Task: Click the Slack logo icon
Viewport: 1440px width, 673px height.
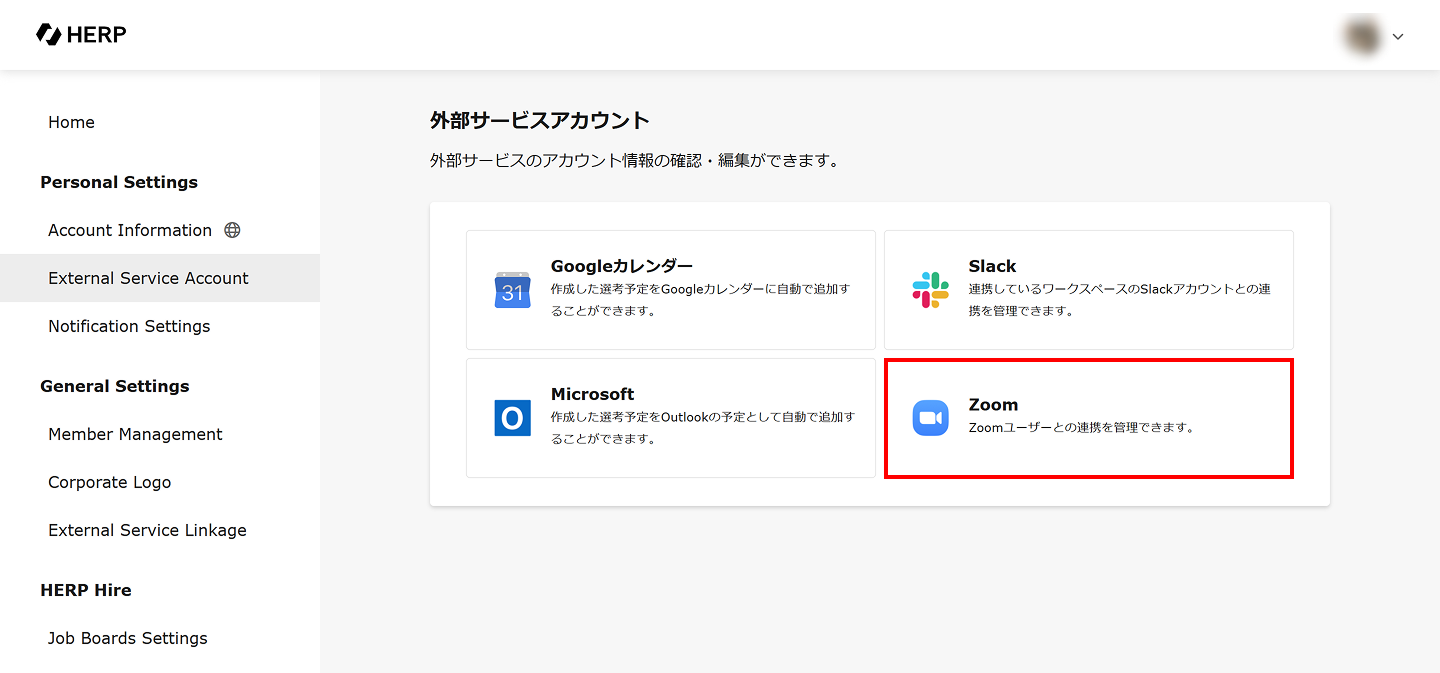Action: [x=931, y=290]
